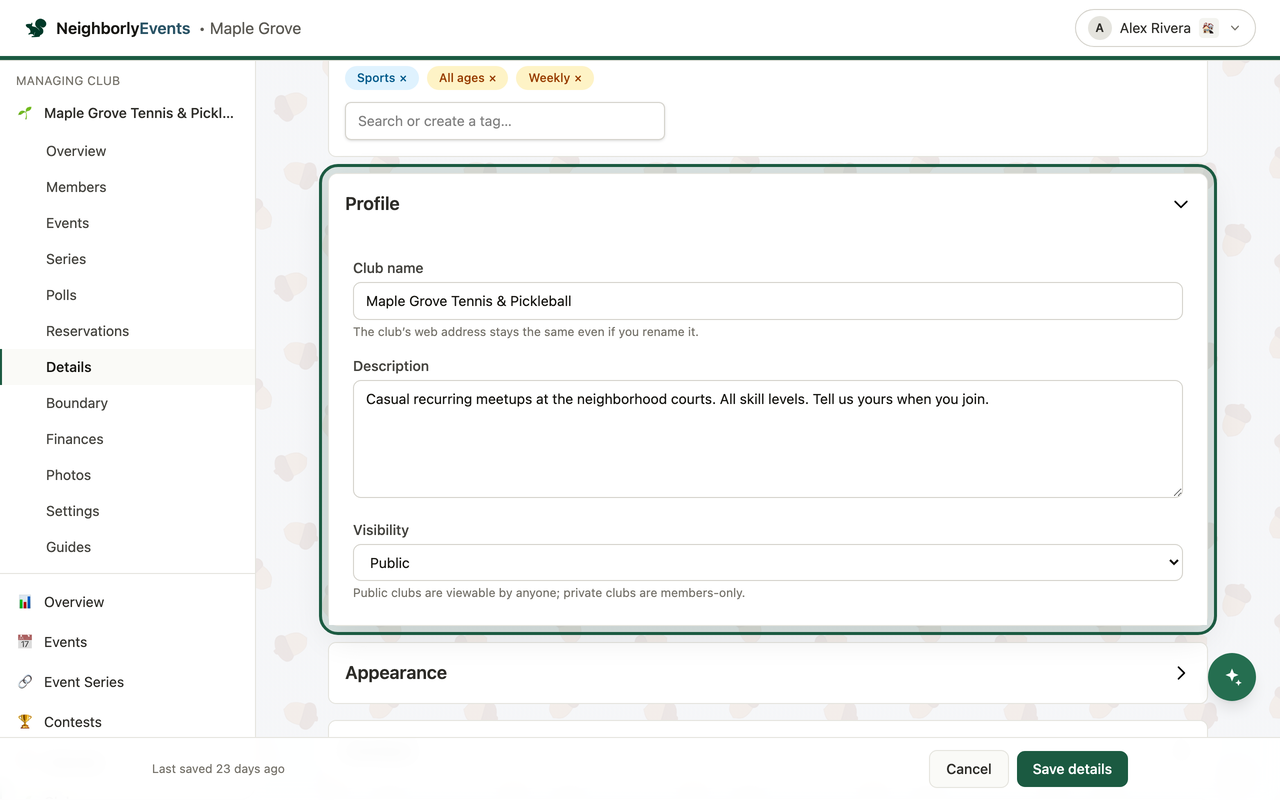Go to Finances
The width and height of the screenshot is (1280, 800).
(75, 439)
